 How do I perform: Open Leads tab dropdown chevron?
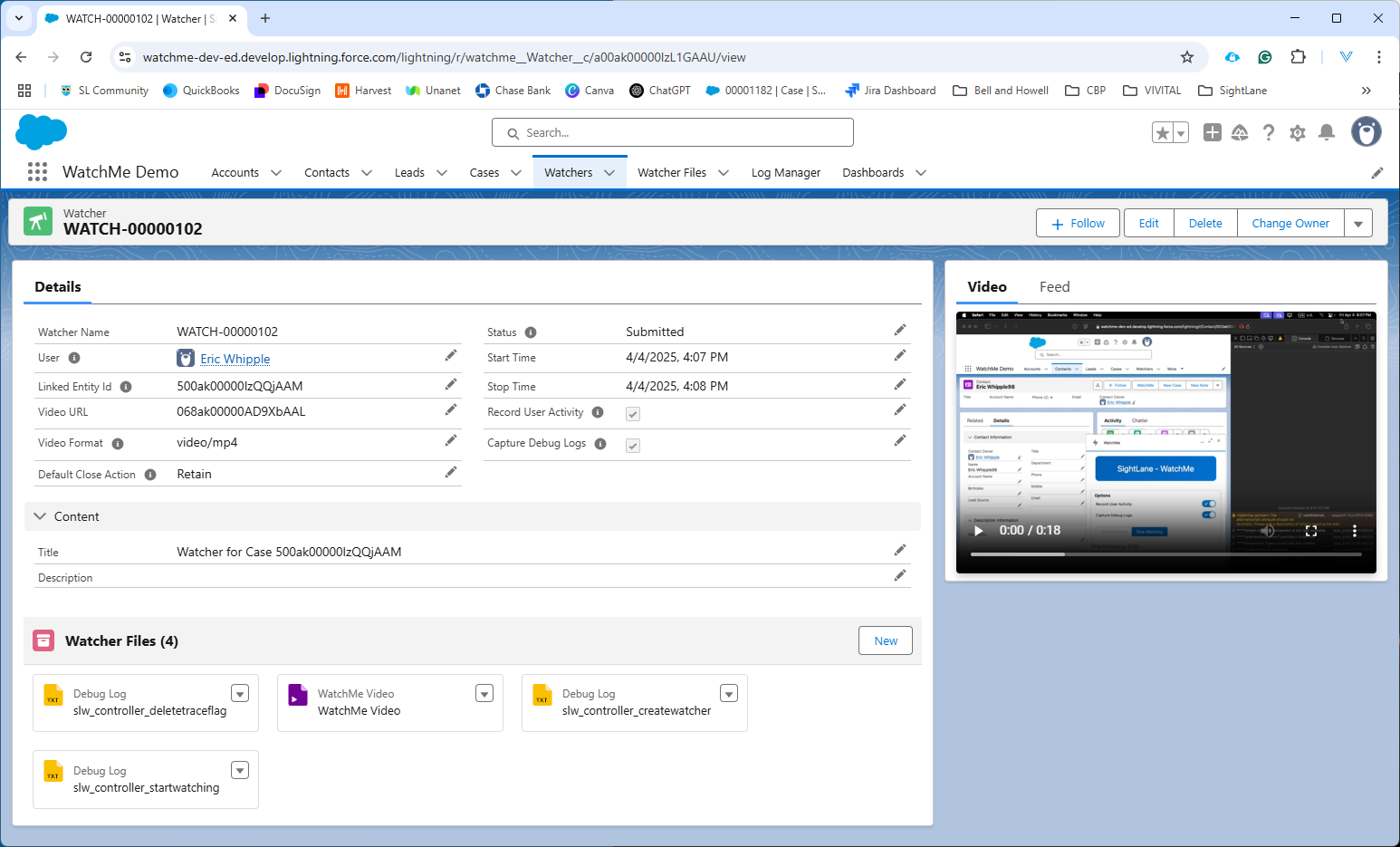click(442, 173)
